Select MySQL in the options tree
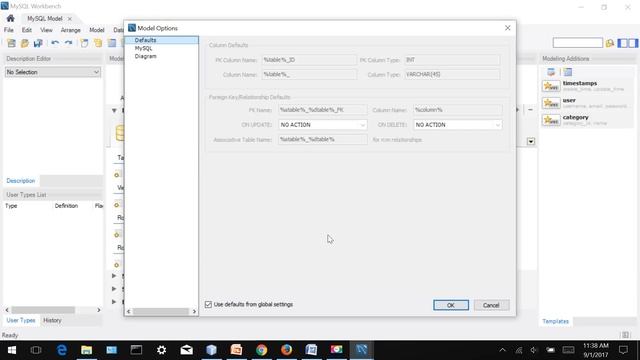The image size is (640, 360). (x=143, y=48)
